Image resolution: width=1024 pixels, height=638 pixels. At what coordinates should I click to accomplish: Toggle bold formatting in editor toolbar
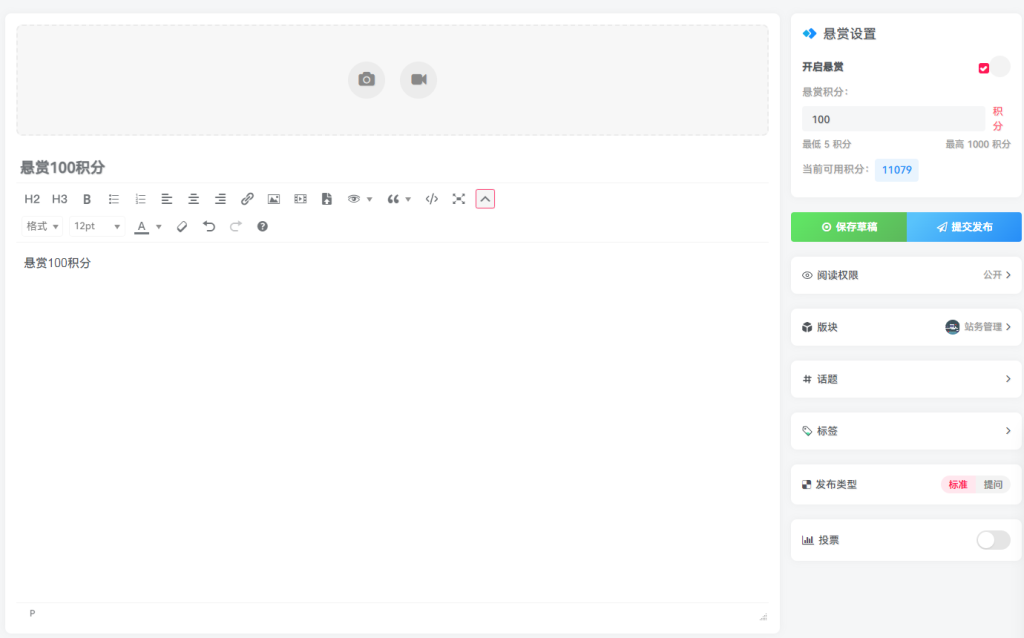pos(87,199)
